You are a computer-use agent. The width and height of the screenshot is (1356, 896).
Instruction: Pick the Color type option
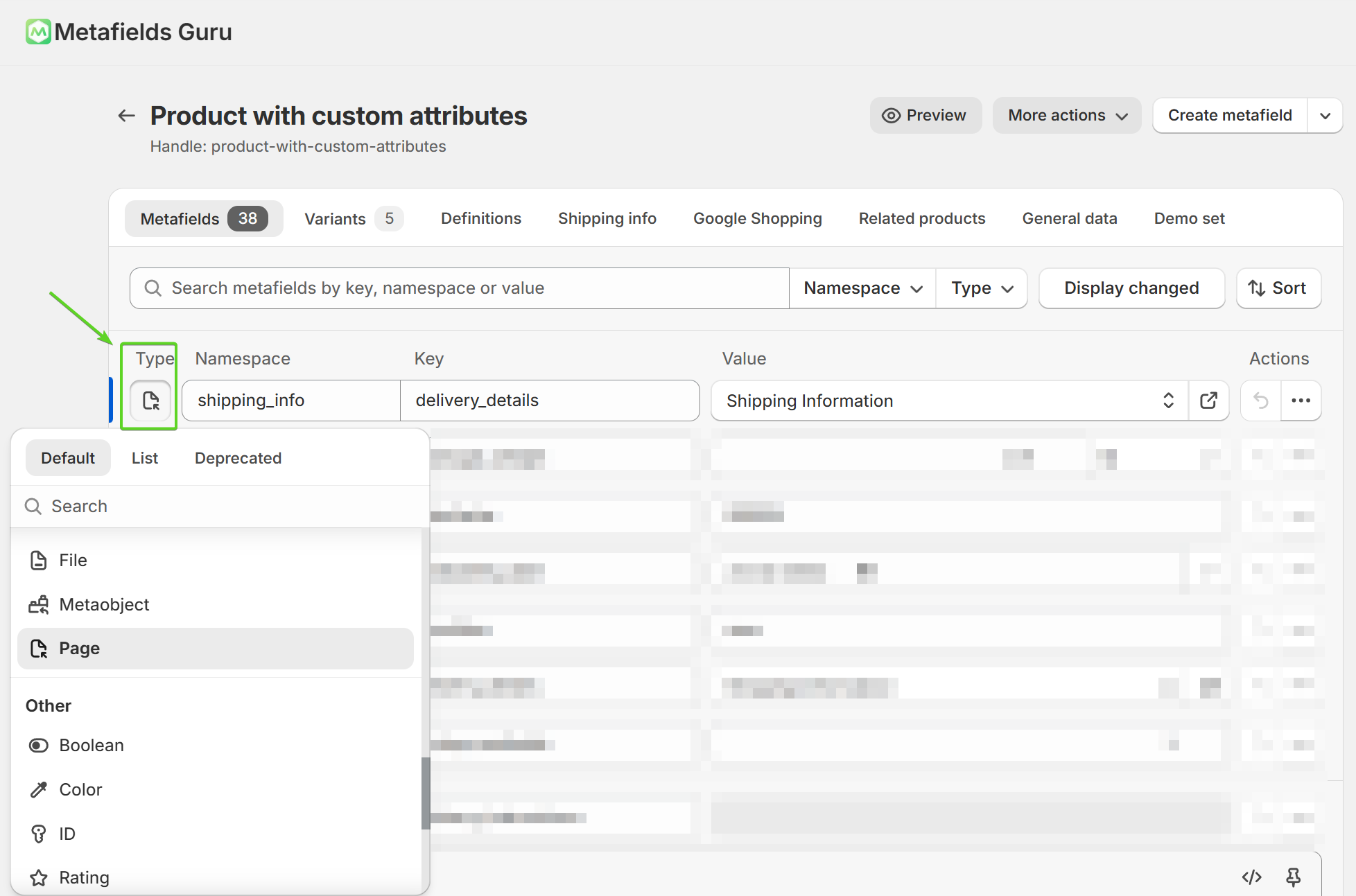80,789
